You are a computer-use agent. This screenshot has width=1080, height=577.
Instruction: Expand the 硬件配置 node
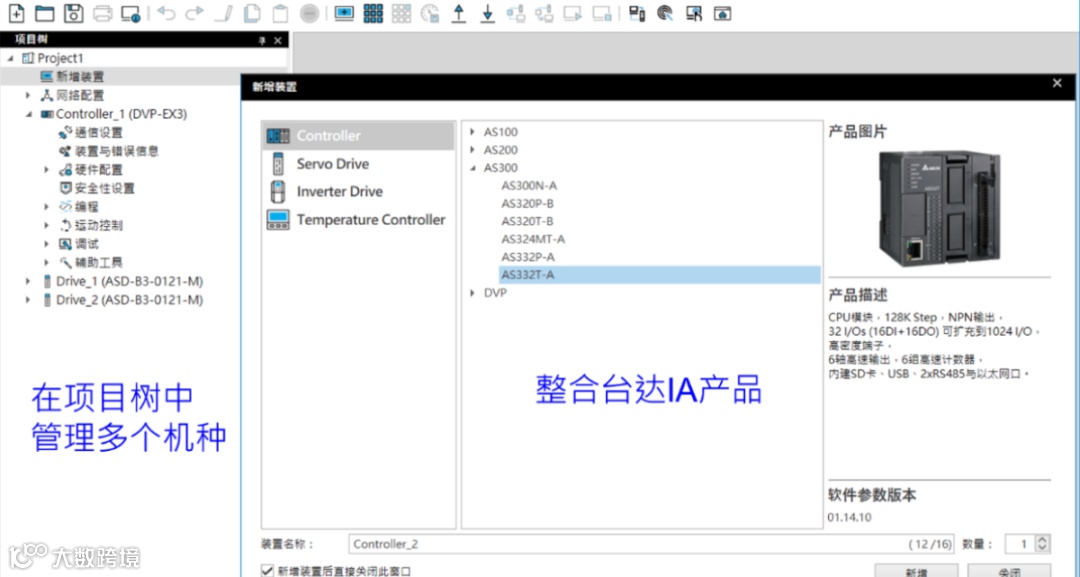pos(47,169)
